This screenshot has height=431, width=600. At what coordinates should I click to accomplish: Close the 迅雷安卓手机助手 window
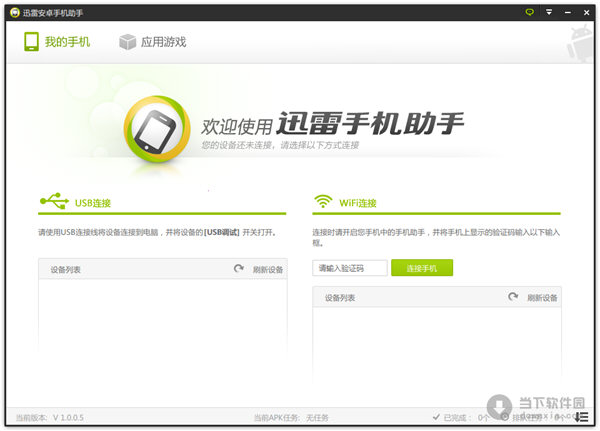tap(586, 13)
